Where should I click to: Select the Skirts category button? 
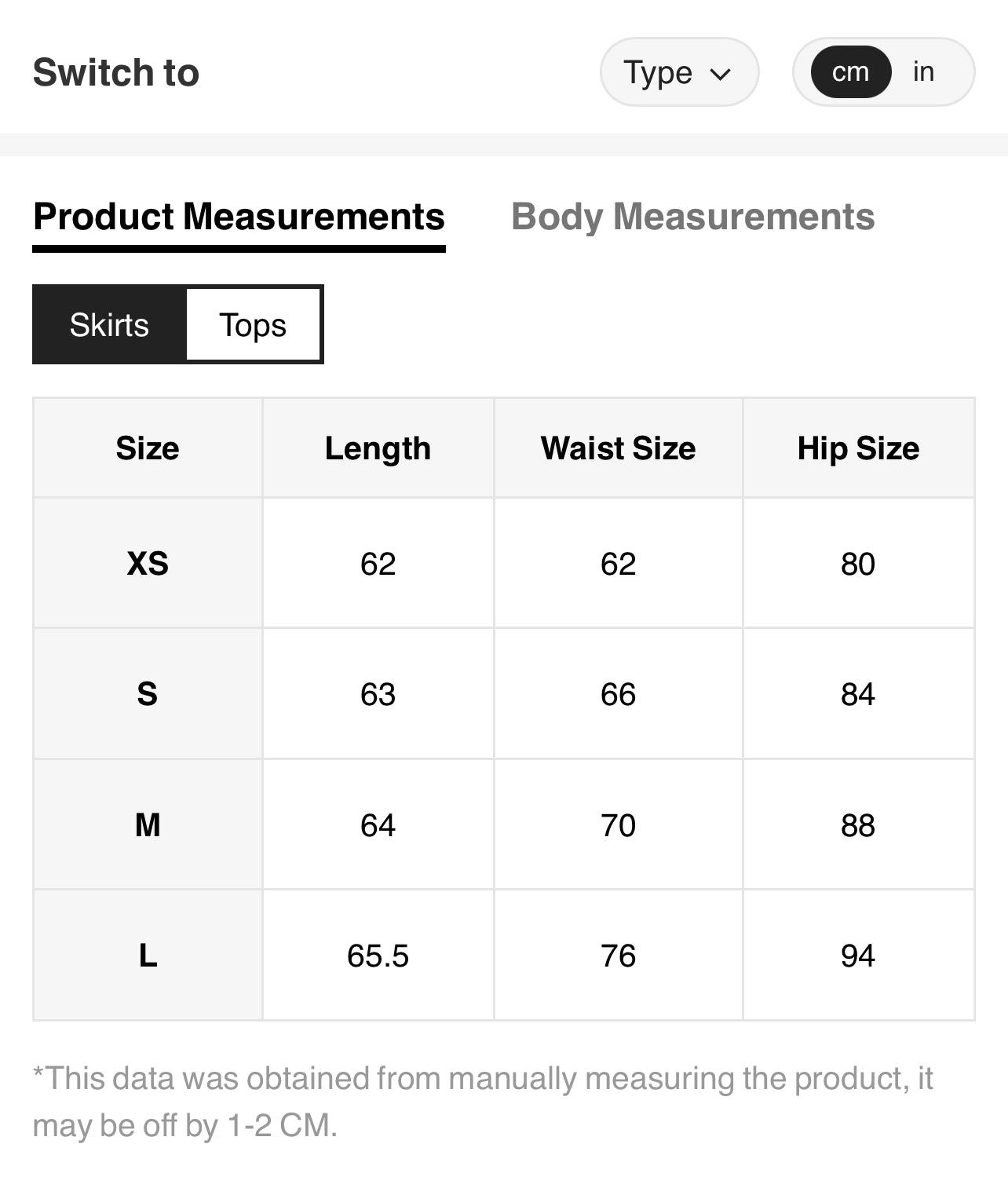[109, 325]
